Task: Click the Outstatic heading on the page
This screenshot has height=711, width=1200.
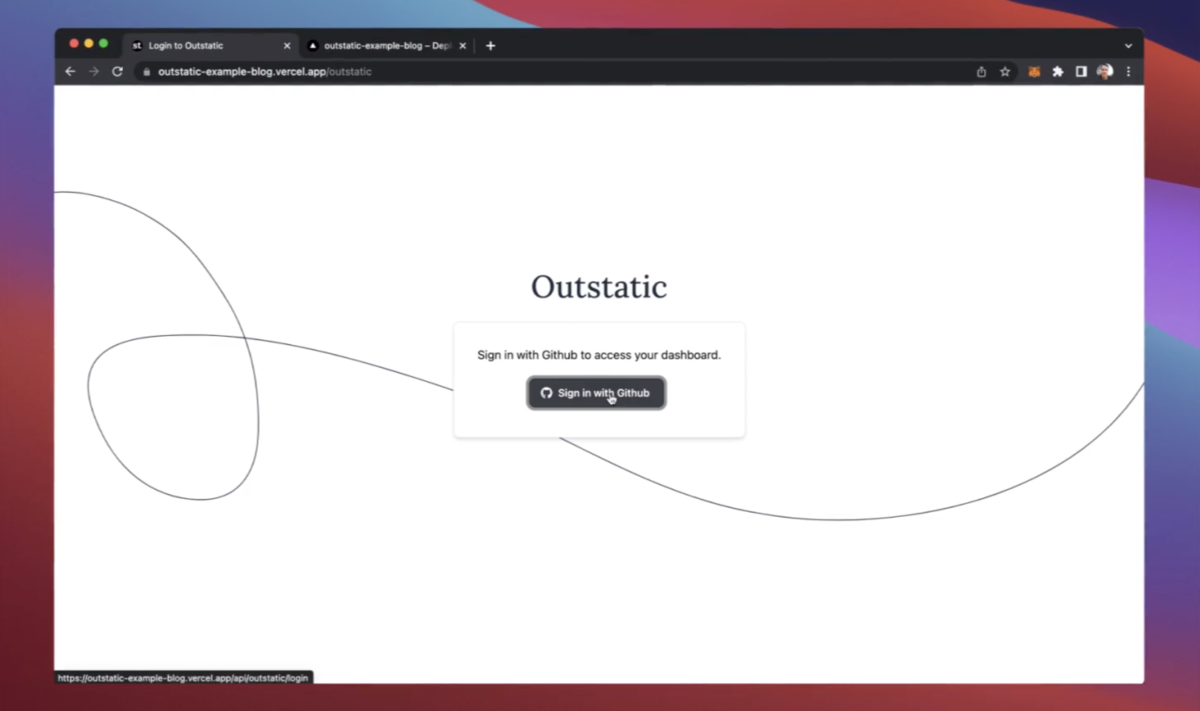Action: point(598,287)
